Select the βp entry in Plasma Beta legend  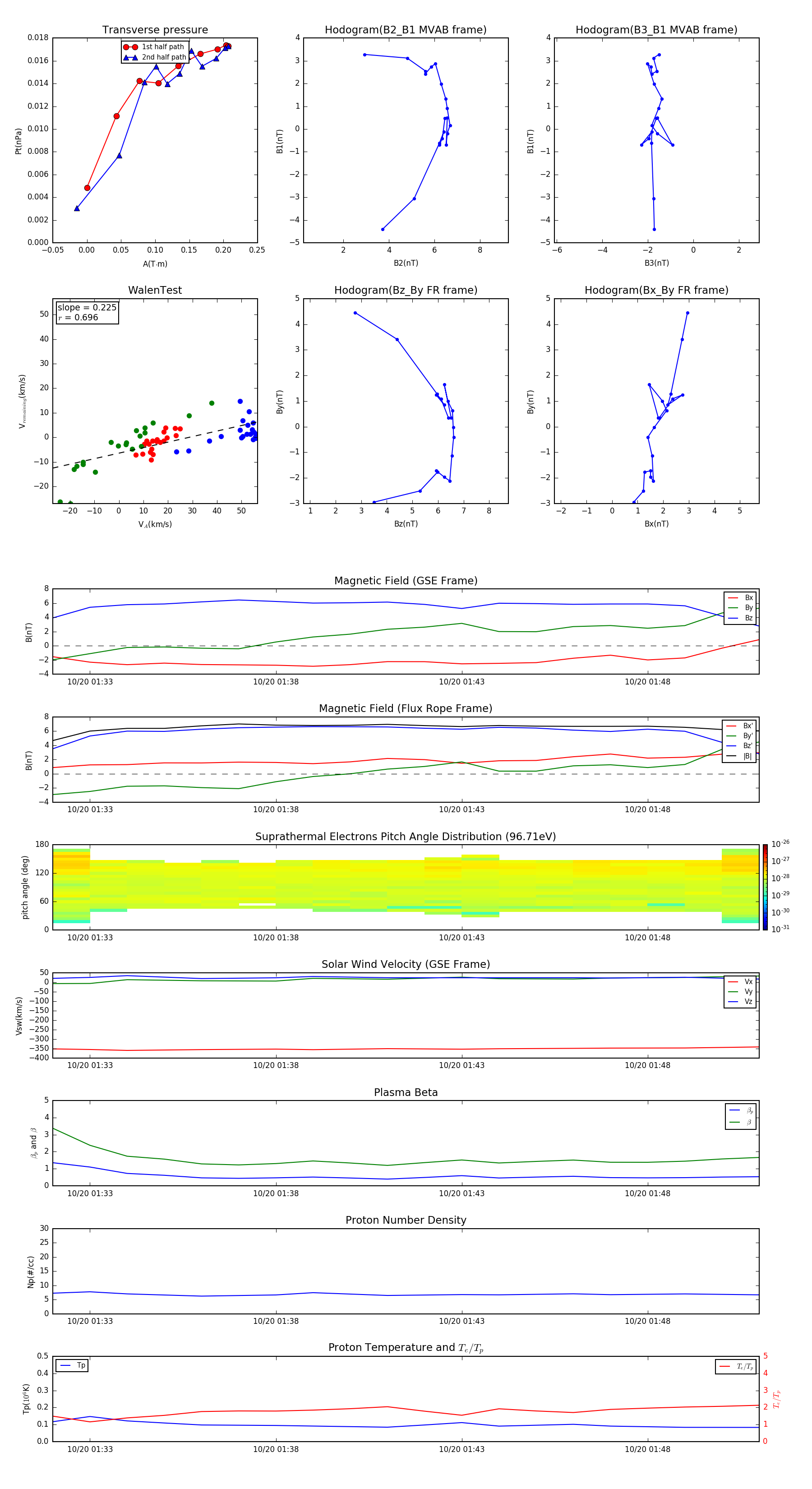(741, 1110)
